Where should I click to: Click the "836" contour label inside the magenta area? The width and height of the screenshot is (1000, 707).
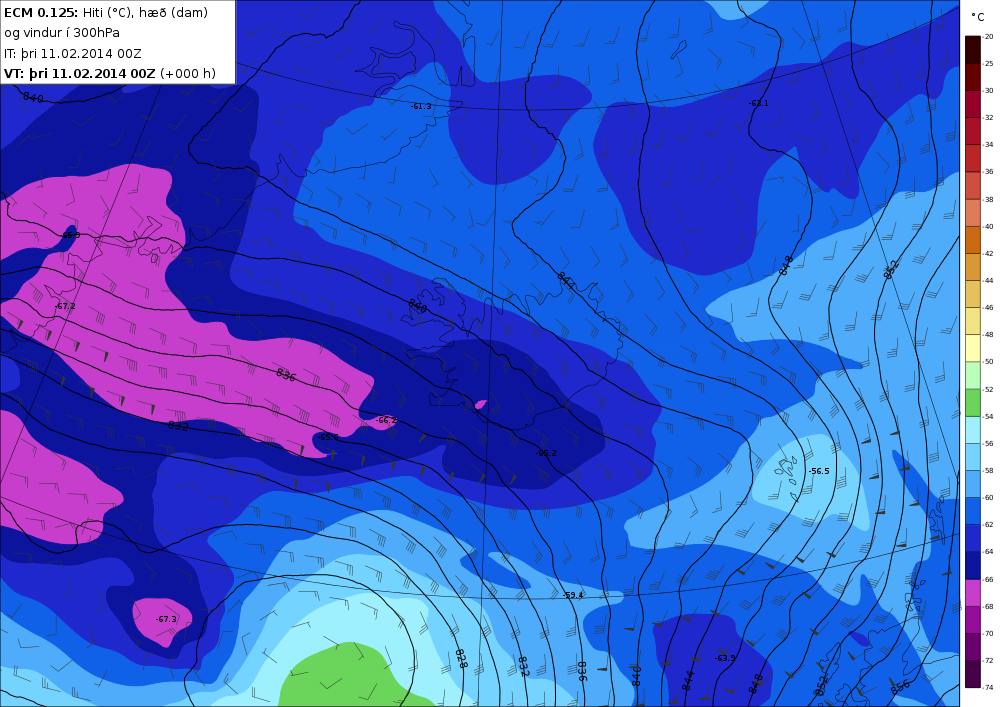pos(286,375)
